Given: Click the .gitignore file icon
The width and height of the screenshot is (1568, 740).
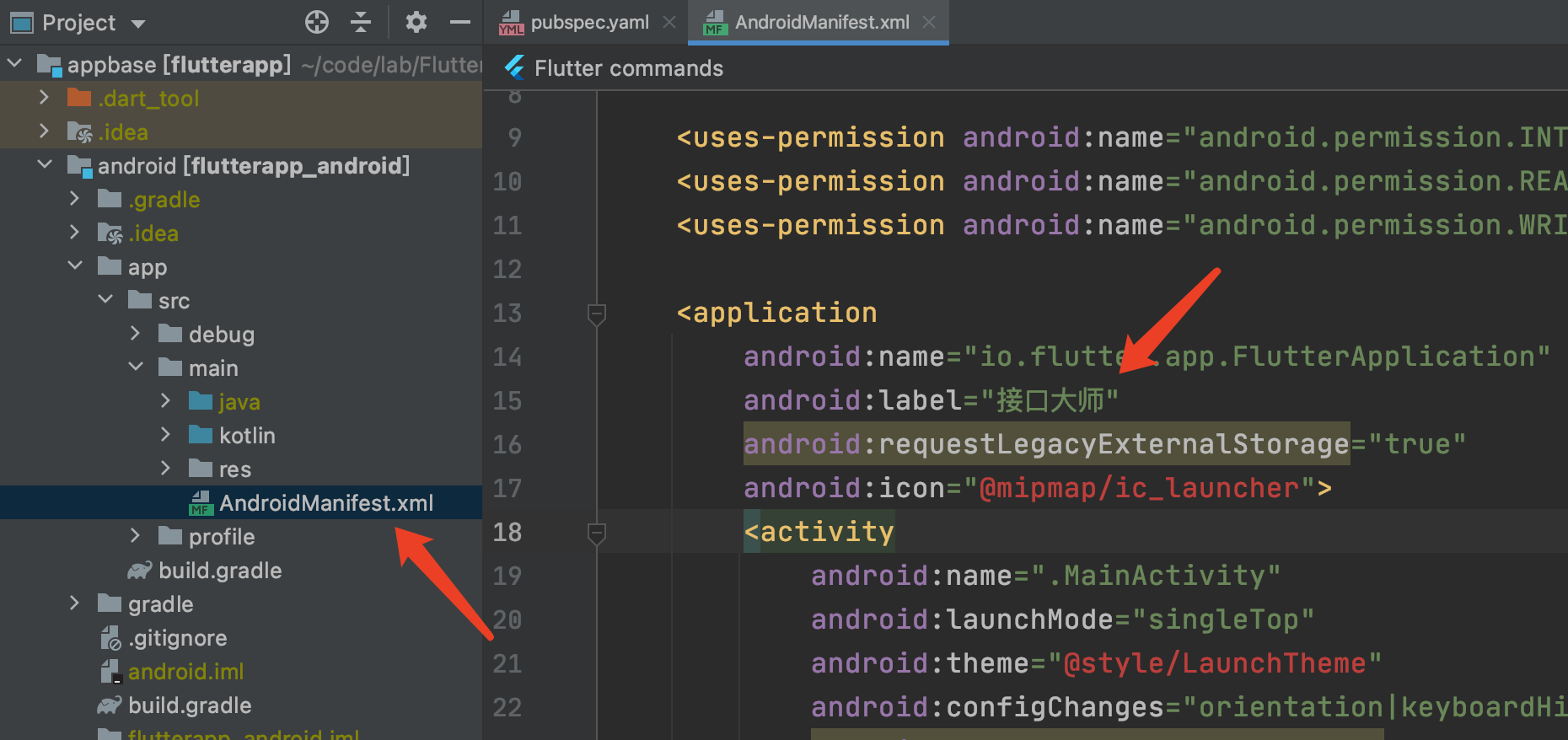Looking at the screenshot, I should (x=110, y=638).
